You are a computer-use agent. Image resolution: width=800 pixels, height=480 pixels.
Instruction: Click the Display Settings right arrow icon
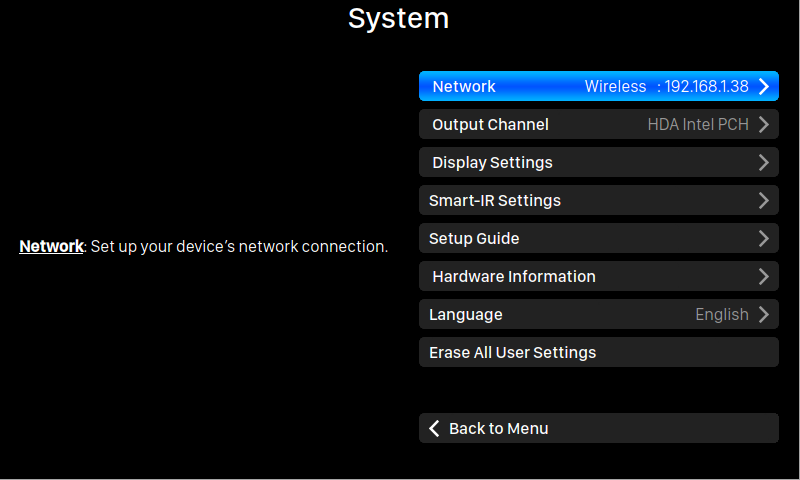click(764, 162)
